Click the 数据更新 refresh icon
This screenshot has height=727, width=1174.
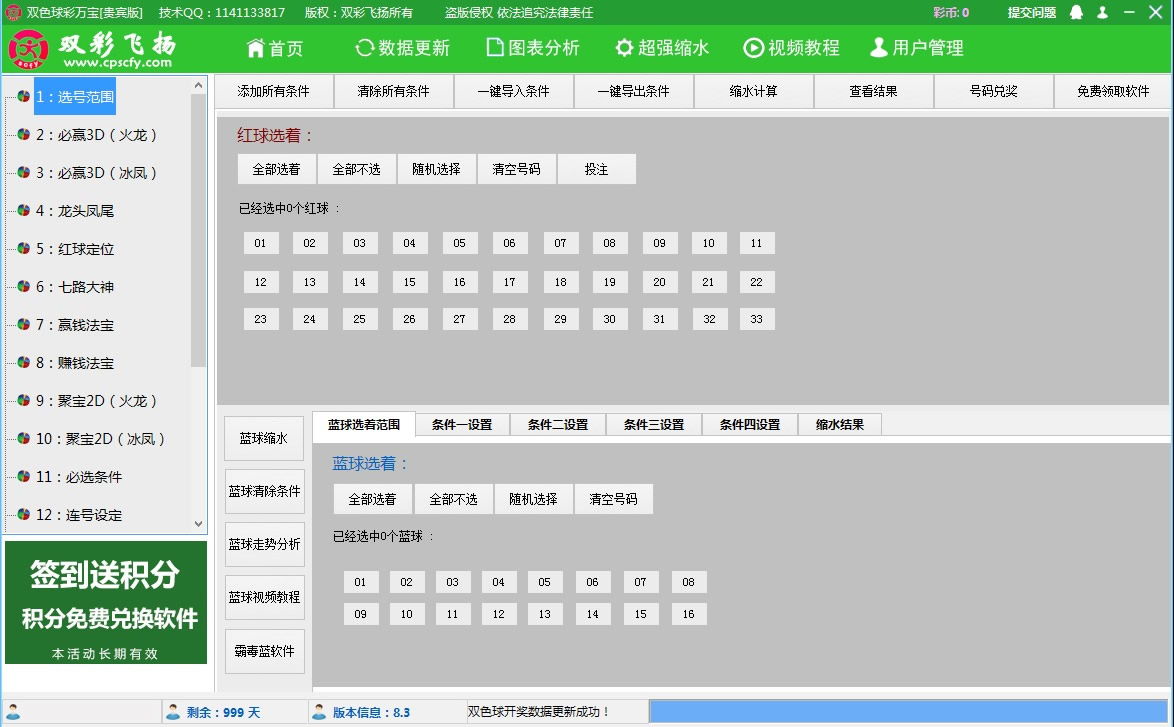click(364, 47)
